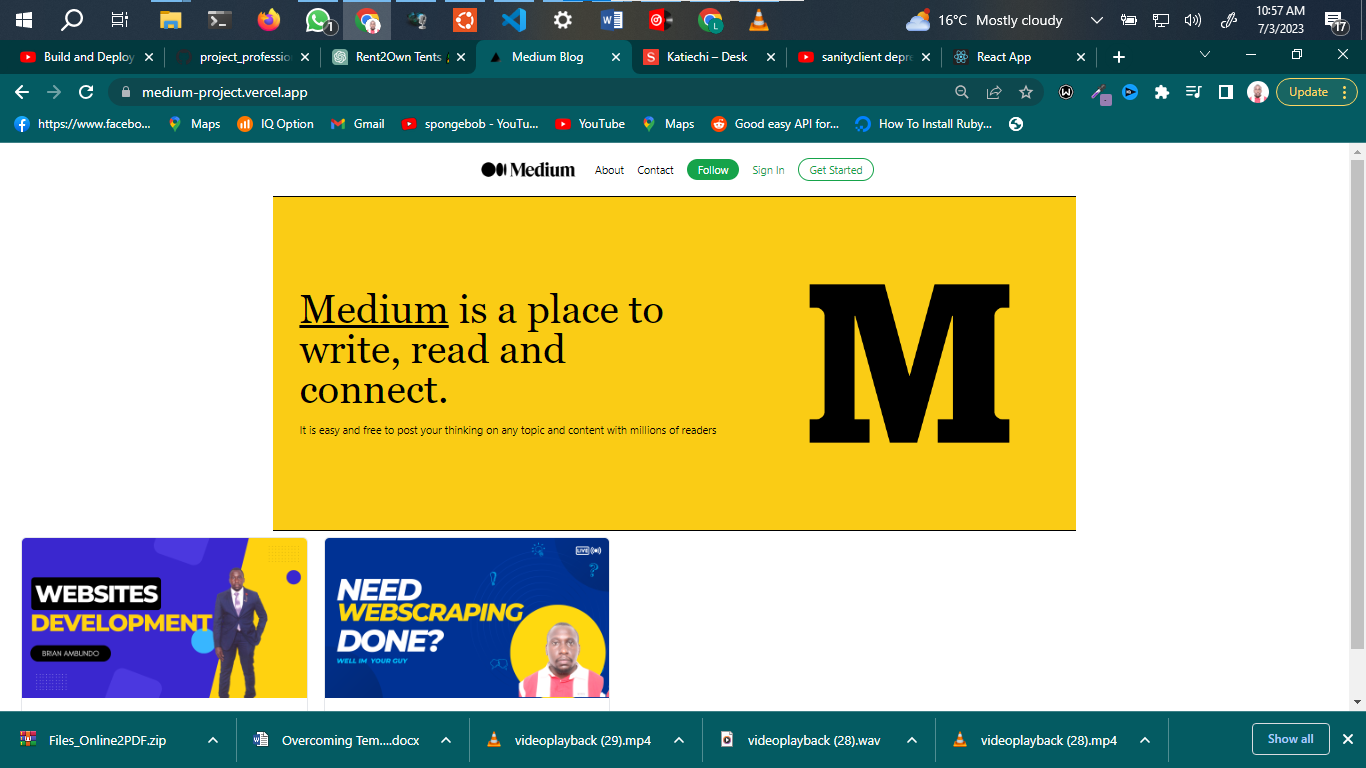This screenshot has height=768, width=1366.
Task: Open the Windows Start menu
Action: (24, 19)
